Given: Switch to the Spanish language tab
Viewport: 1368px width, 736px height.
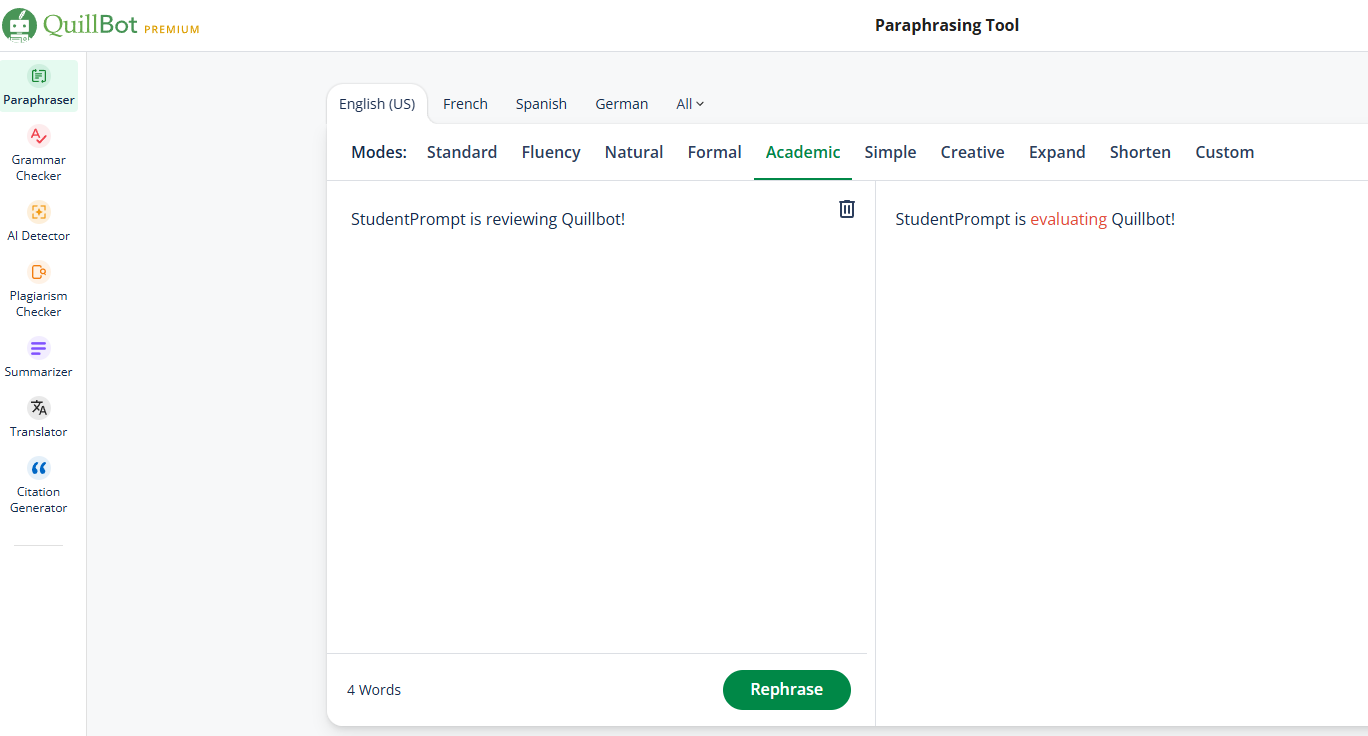Looking at the screenshot, I should (541, 104).
